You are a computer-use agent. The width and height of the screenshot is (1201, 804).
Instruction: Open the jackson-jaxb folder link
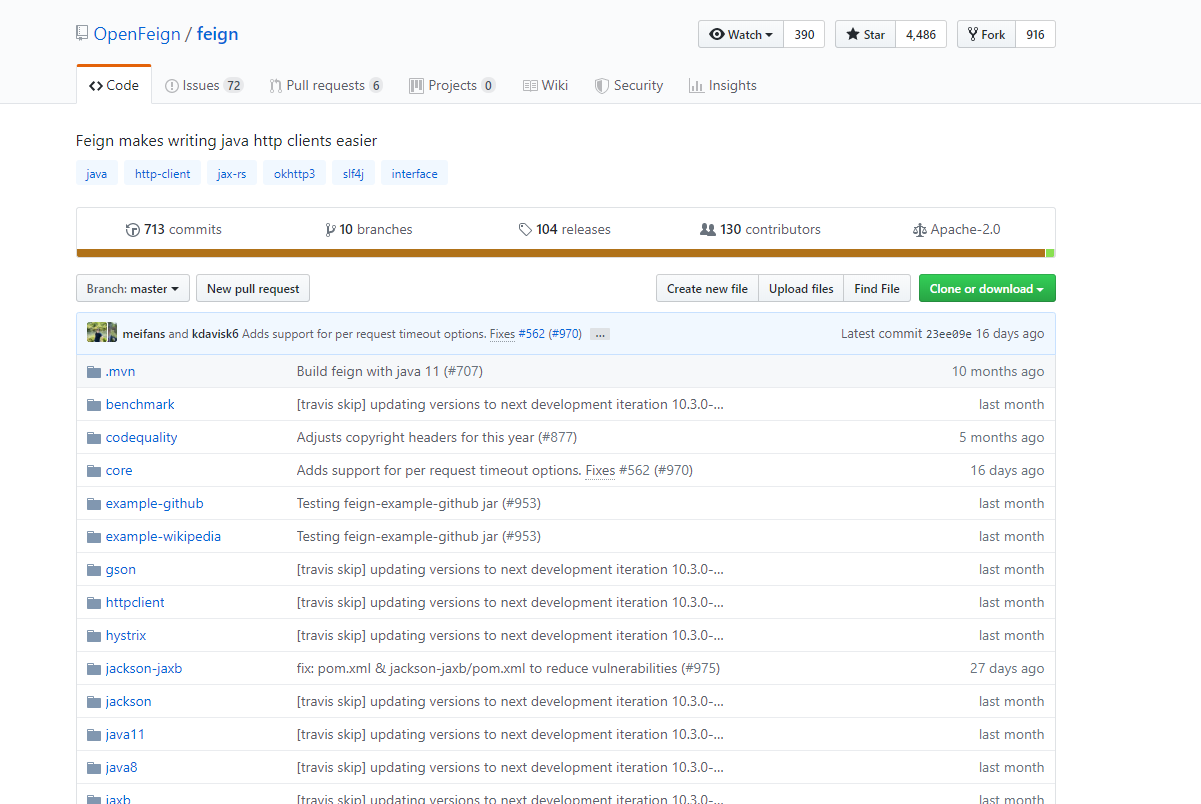tap(143, 669)
